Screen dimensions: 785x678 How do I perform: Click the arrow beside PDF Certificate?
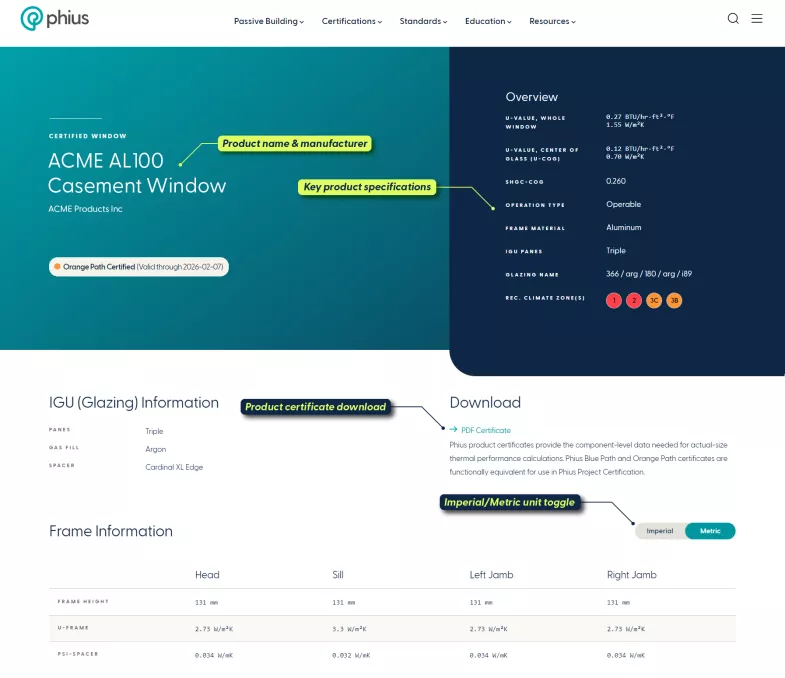coord(454,430)
